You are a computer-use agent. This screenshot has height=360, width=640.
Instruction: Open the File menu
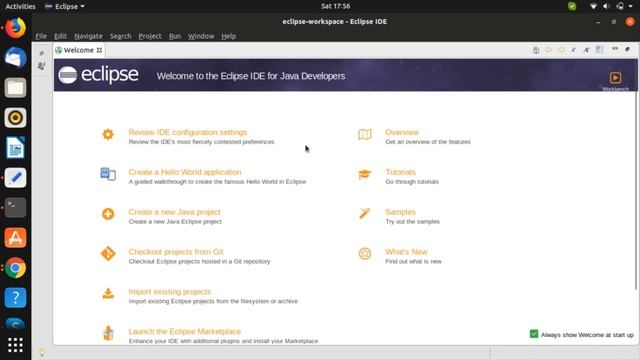tap(41, 36)
